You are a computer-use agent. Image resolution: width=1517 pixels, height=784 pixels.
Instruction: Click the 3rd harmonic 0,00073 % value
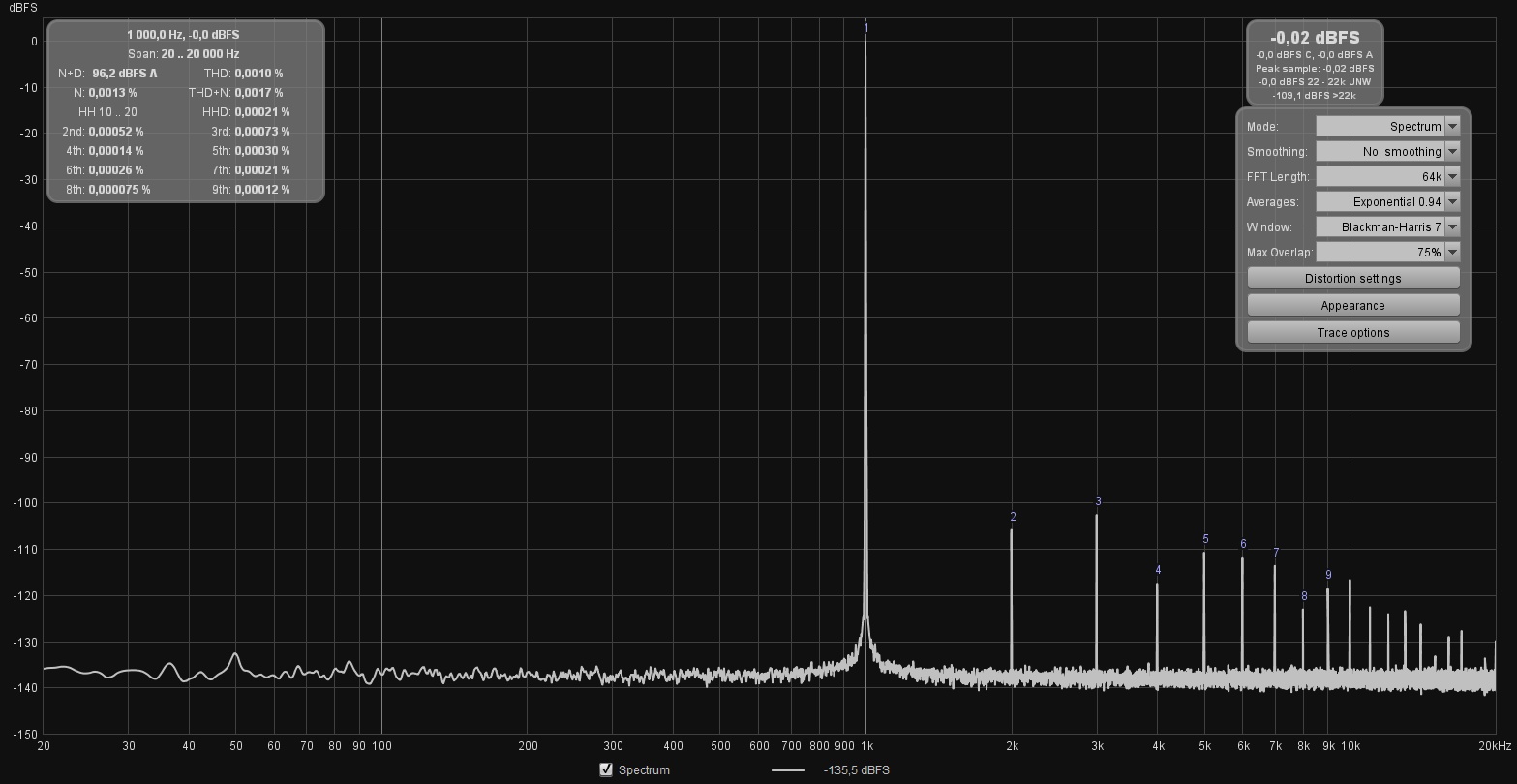261,132
